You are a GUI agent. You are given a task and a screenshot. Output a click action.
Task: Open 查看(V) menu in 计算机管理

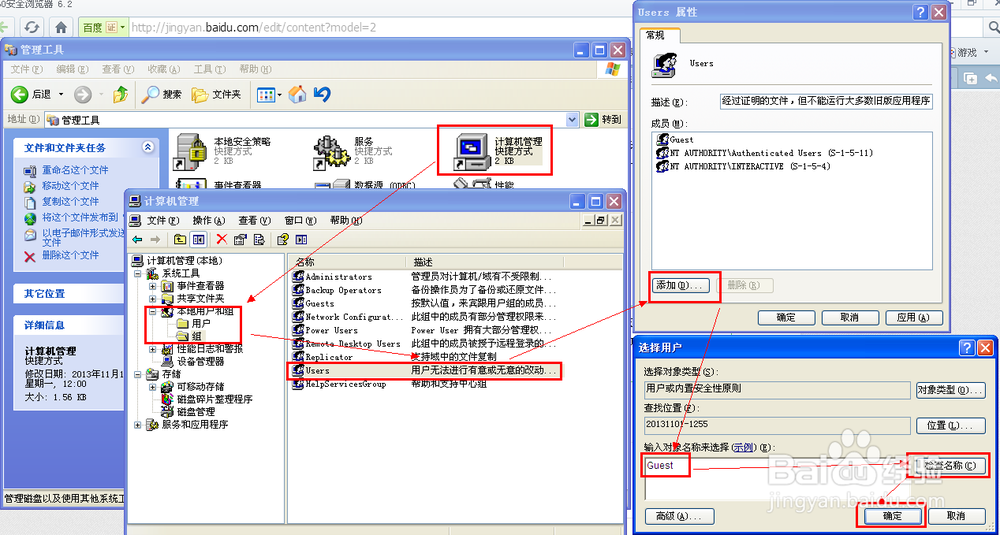point(254,220)
